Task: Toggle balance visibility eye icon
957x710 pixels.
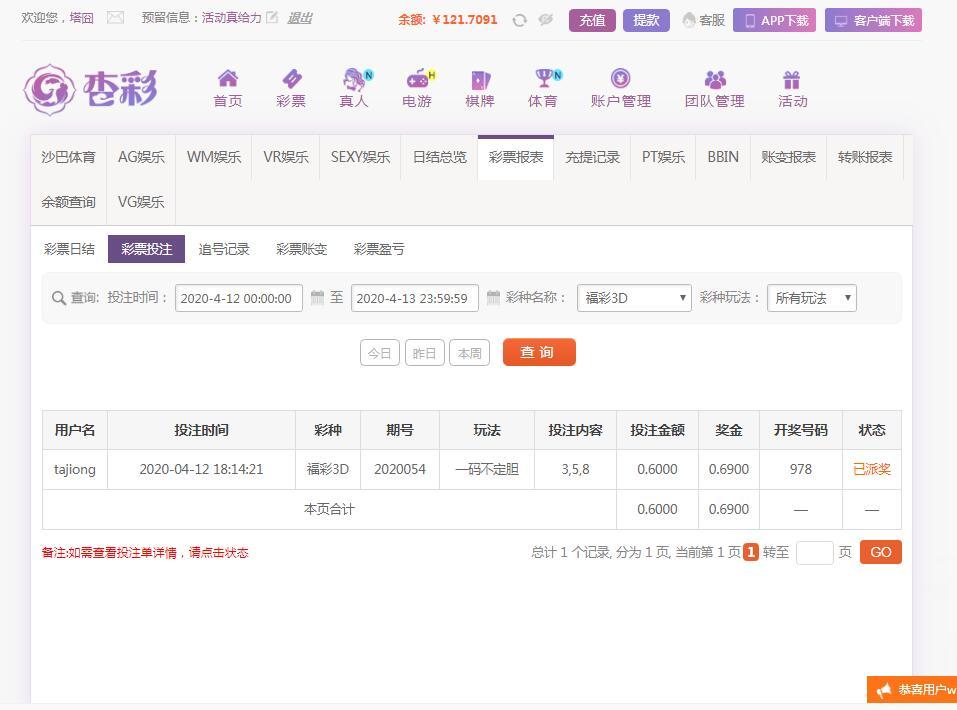Action: point(545,20)
